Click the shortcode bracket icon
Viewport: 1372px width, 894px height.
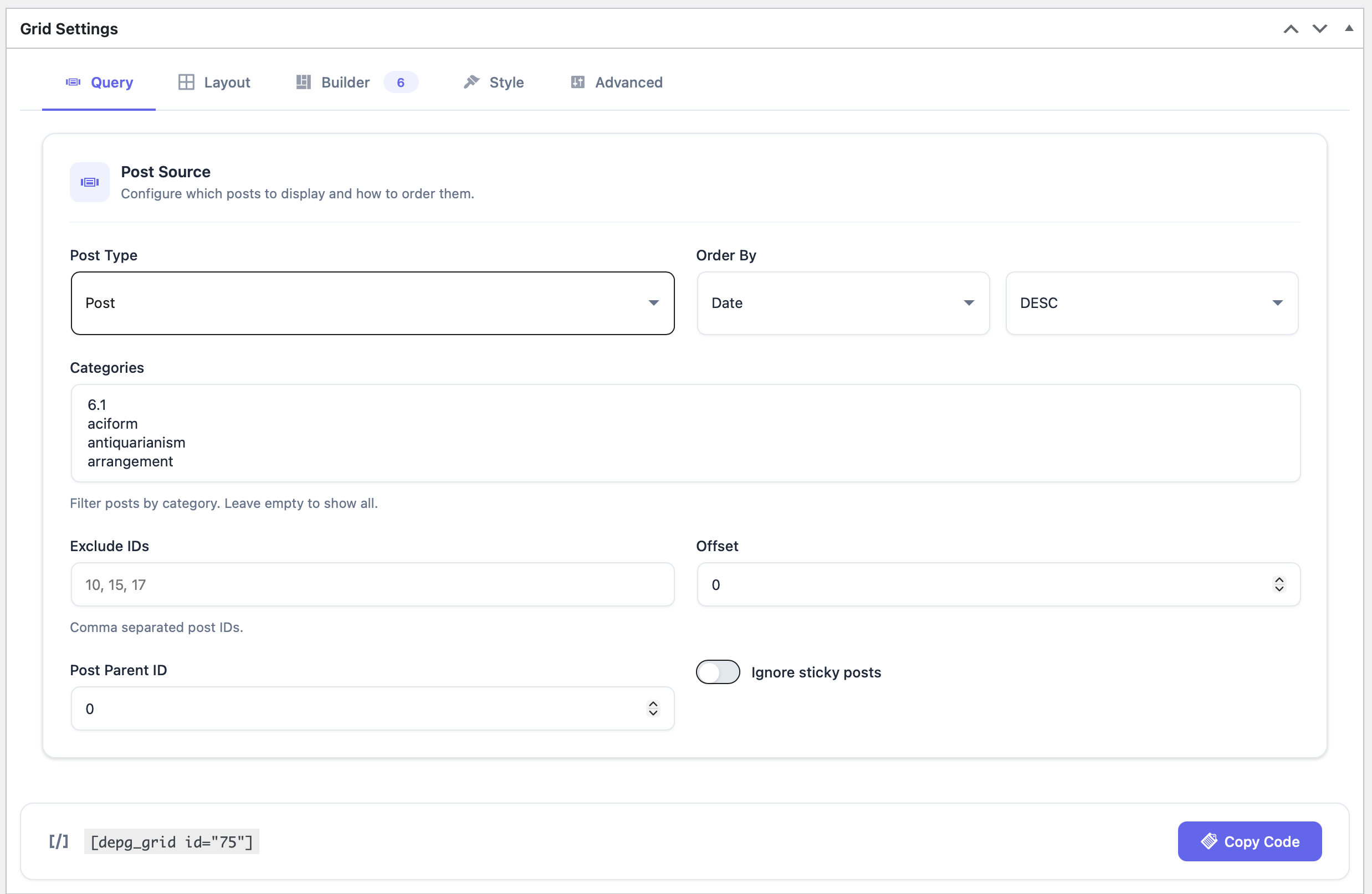tap(58, 841)
